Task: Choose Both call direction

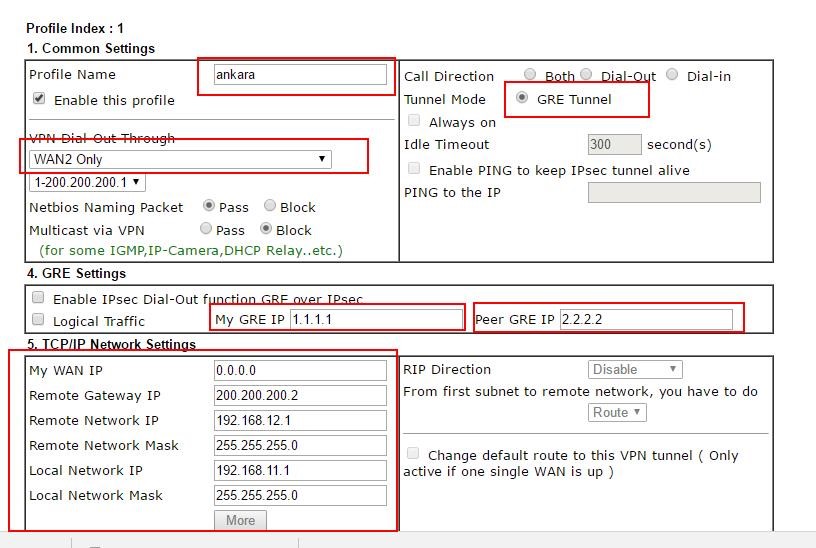Action: pos(530,75)
